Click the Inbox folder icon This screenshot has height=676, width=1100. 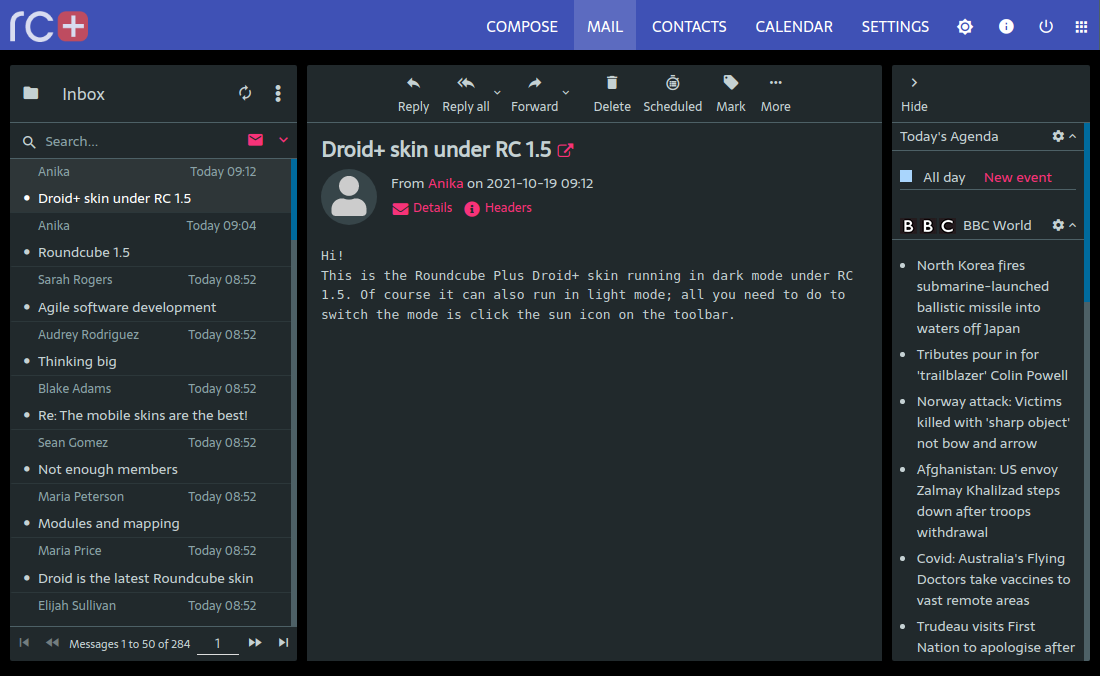point(31,93)
